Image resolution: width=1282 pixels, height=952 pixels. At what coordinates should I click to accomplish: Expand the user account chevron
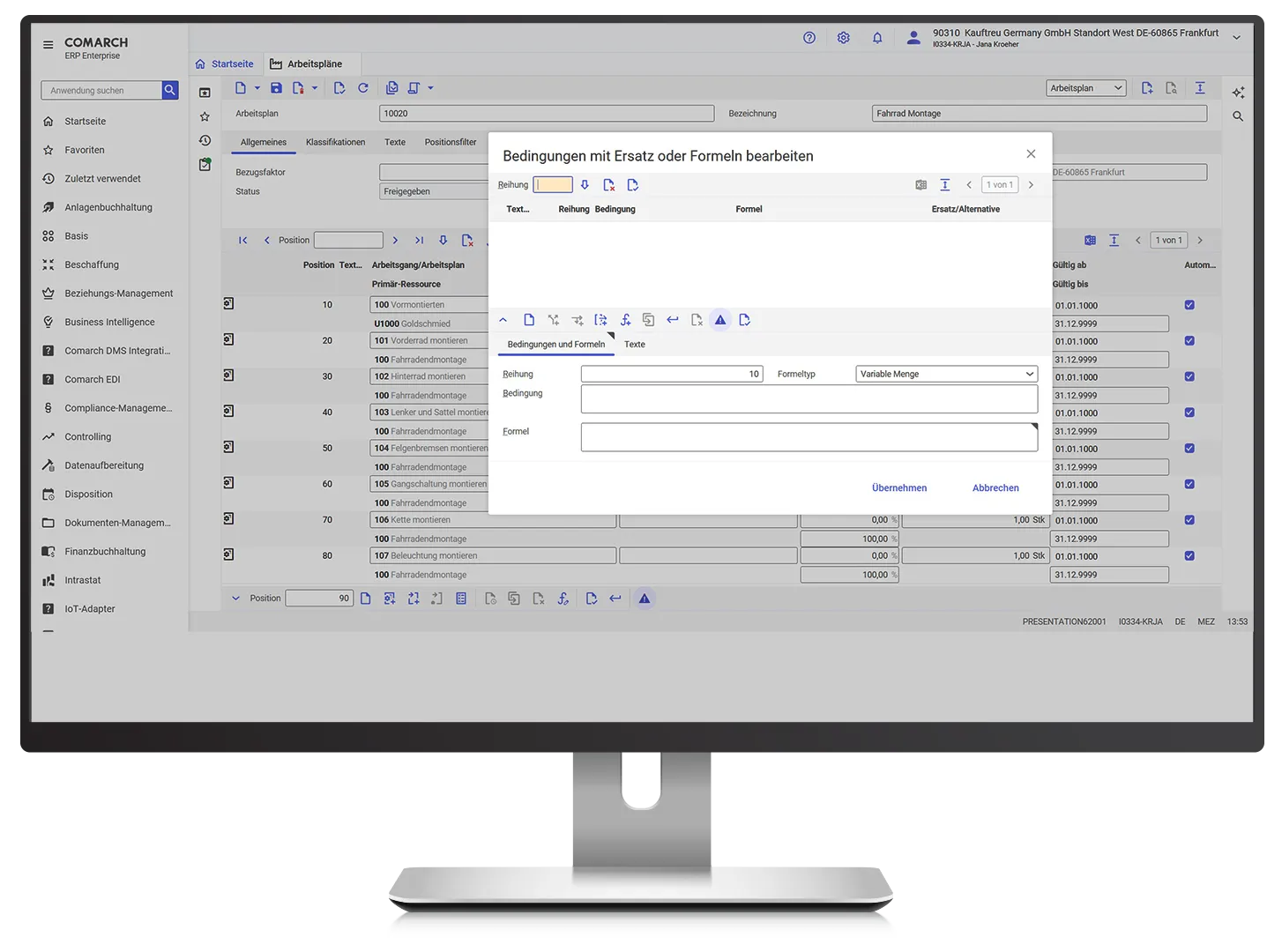(x=1236, y=38)
